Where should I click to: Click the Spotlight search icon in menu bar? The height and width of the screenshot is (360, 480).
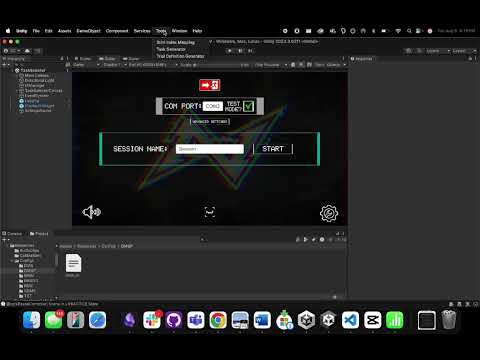point(409,31)
